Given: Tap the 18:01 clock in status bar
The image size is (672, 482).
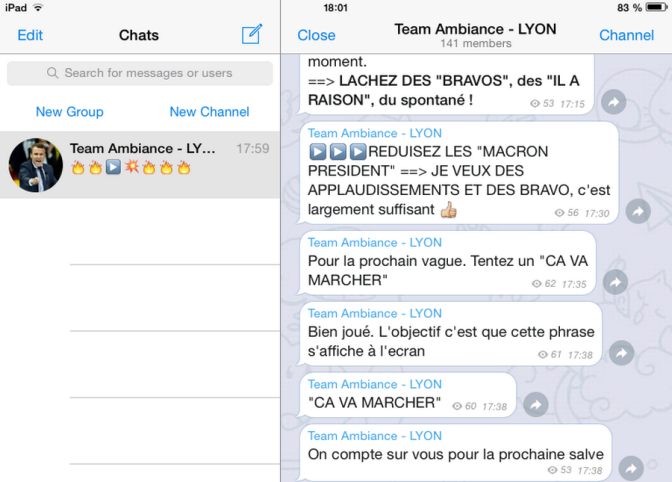Looking at the screenshot, I should tap(336, 8).
